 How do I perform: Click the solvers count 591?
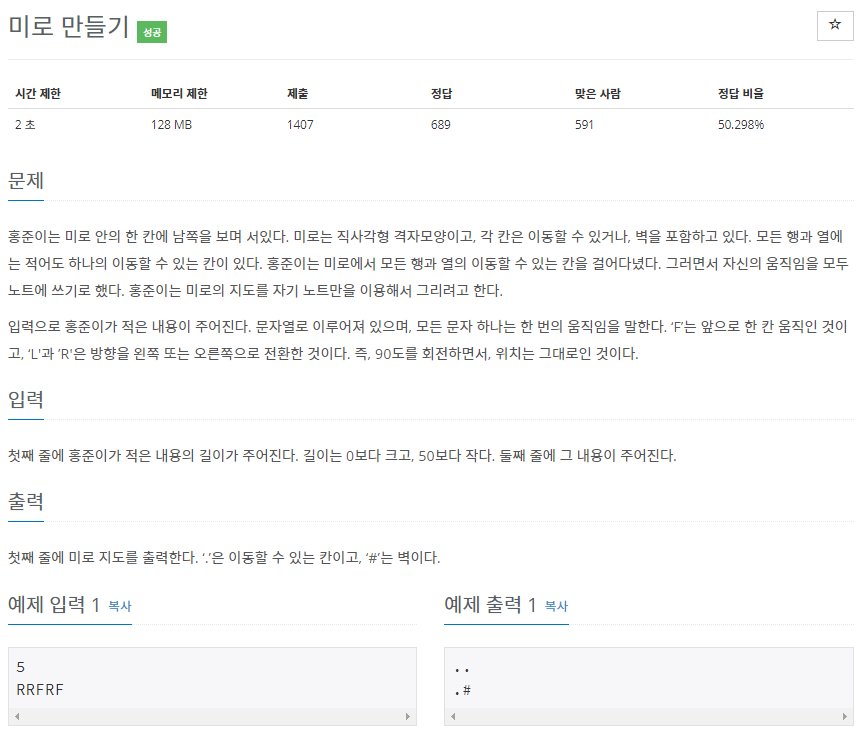(x=585, y=125)
